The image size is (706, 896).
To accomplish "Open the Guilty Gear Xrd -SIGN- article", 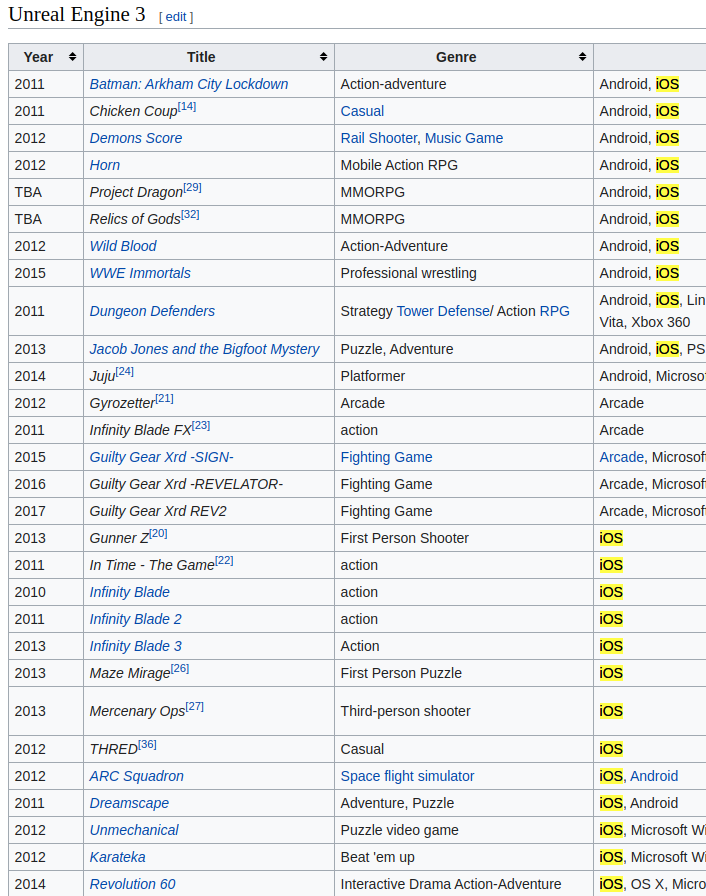I will 162,457.
